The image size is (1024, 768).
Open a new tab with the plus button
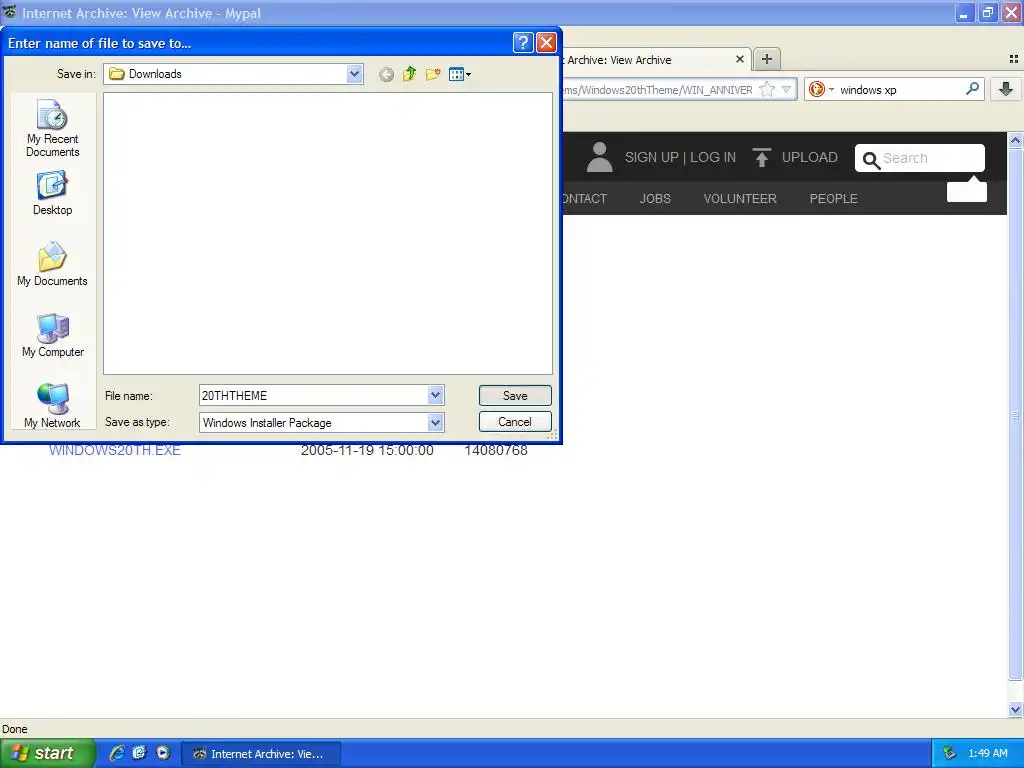(767, 59)
